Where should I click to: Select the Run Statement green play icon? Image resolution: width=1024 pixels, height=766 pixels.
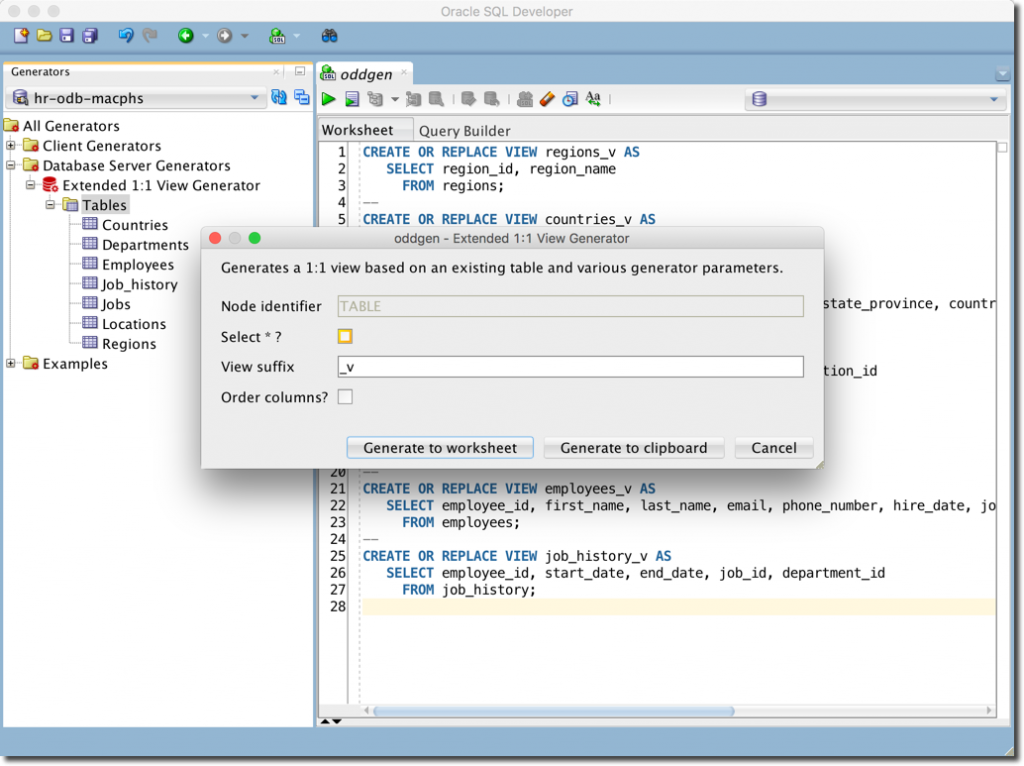(328, 98)
